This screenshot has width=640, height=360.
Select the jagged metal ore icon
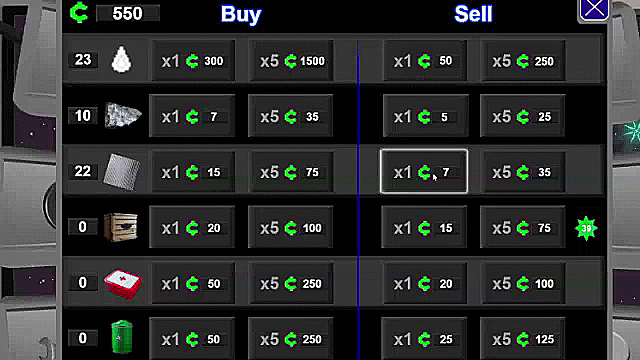(x=123, y=116)
